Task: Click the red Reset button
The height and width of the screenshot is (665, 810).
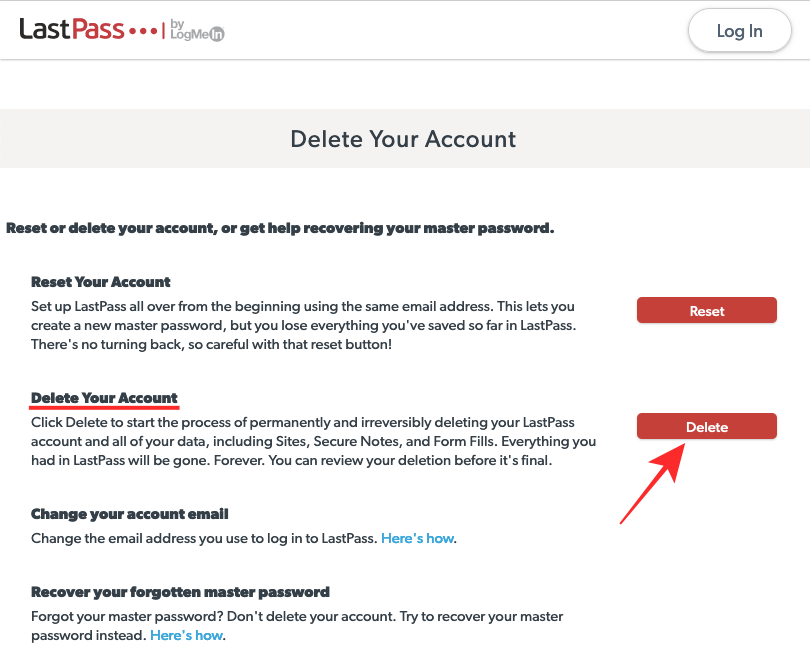Action: pos(706,311)
